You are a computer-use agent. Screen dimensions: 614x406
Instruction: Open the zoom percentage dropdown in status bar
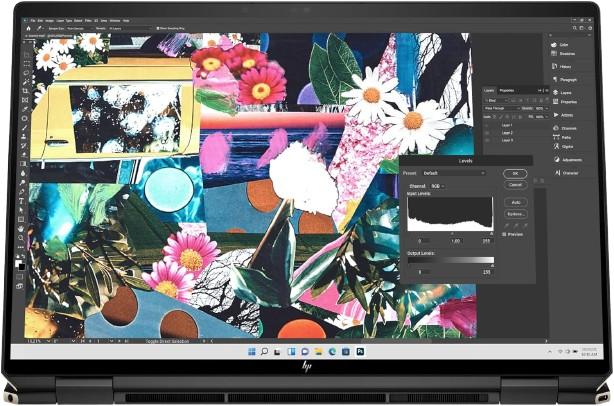(49, 341)
